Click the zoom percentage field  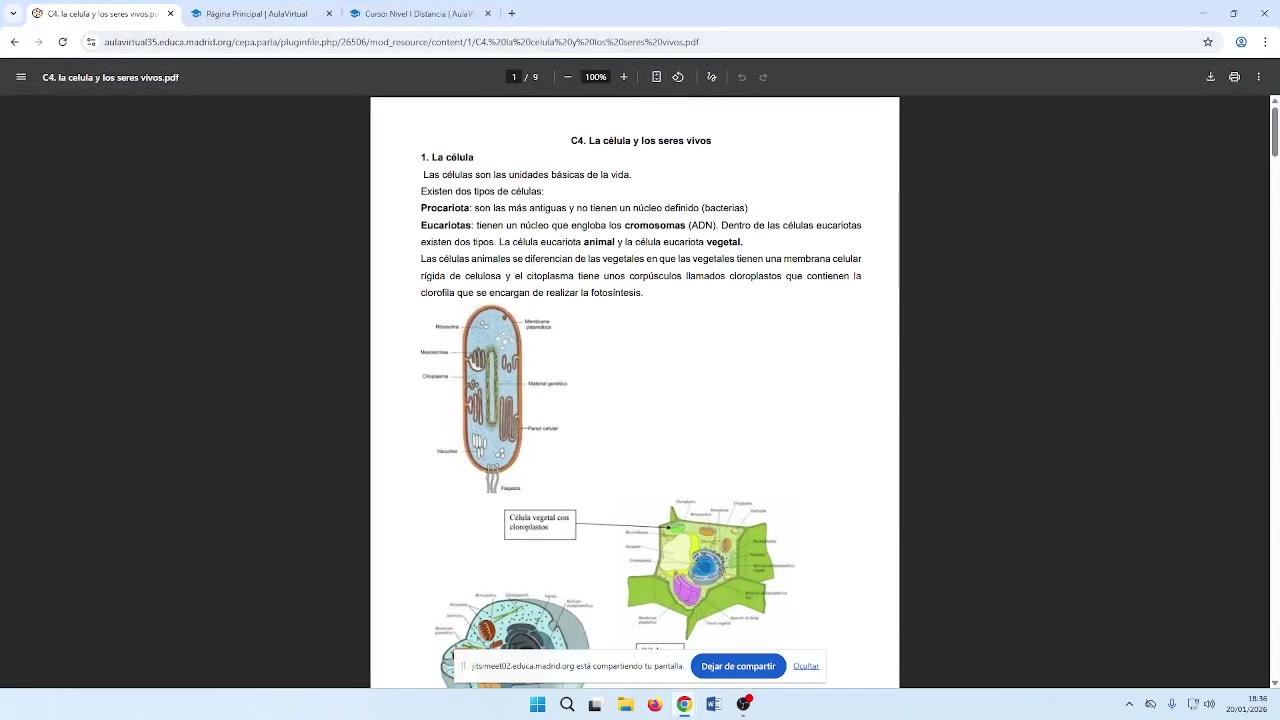point(596,77)
